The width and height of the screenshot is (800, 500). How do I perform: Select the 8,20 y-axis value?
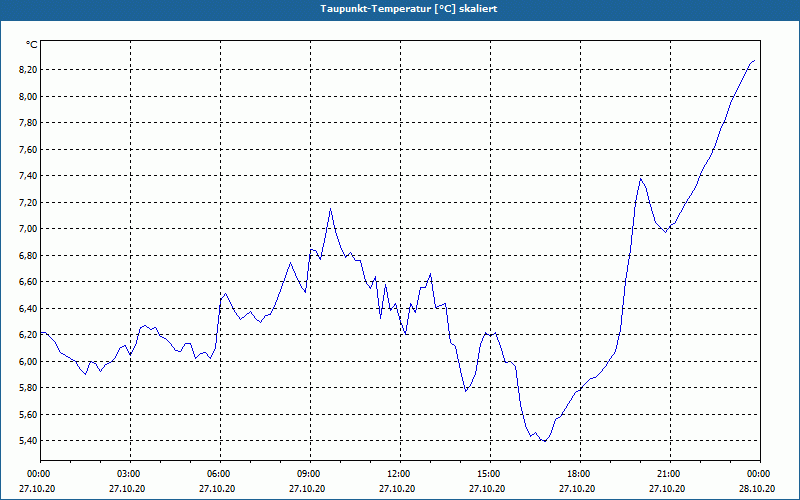tap(28, 69)
